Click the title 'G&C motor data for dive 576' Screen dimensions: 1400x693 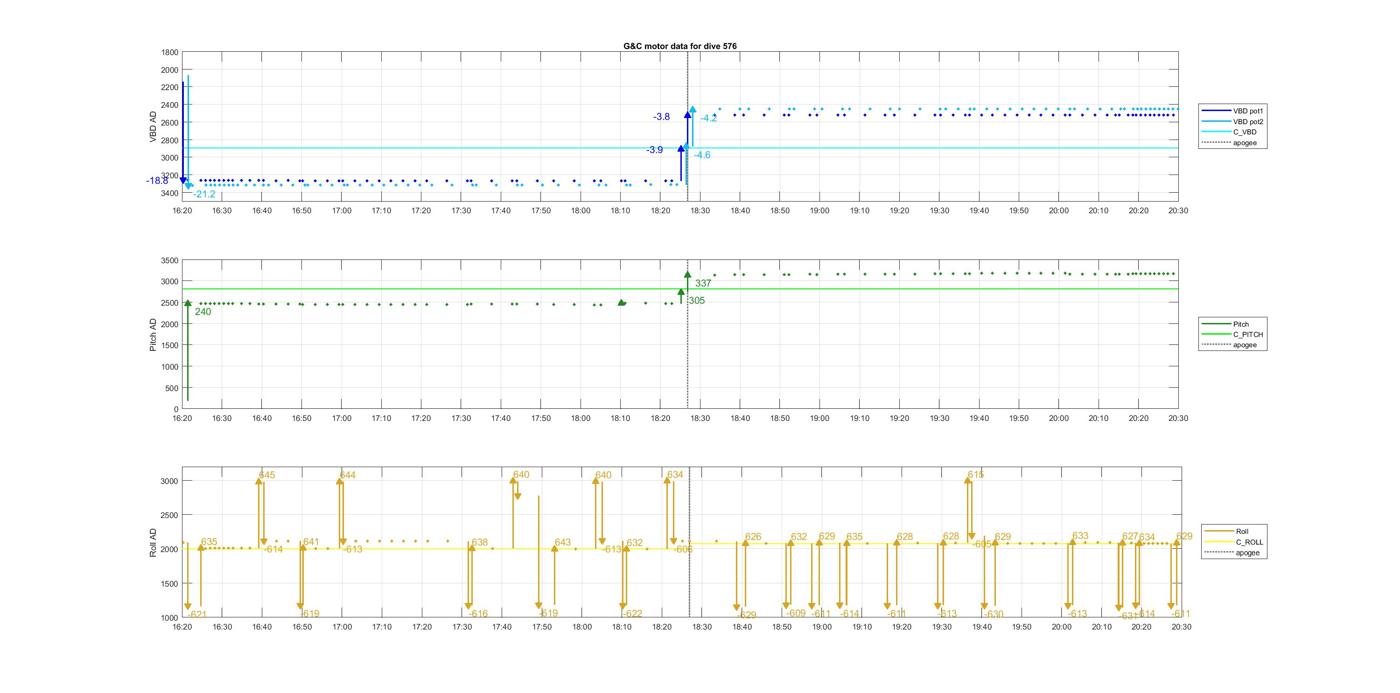(x=680, y=46)
